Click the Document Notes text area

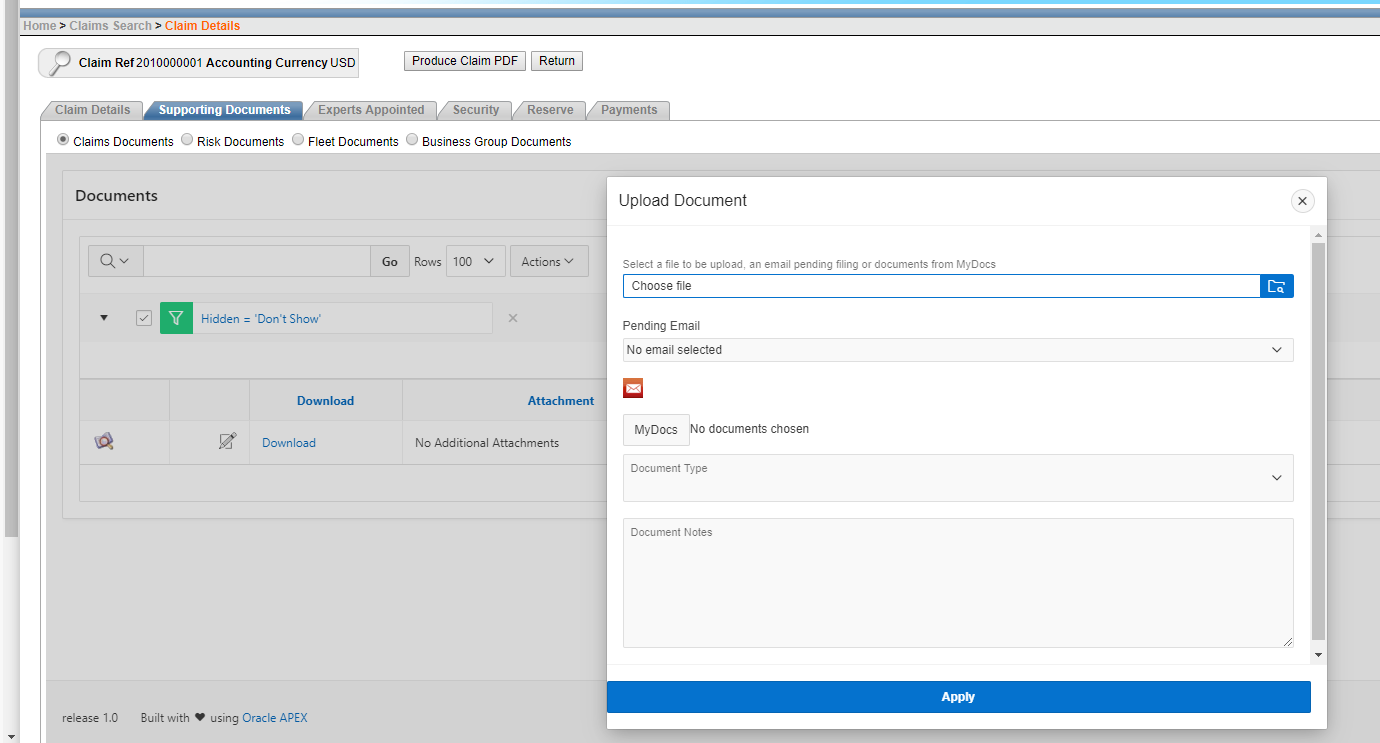pos(958,583)
